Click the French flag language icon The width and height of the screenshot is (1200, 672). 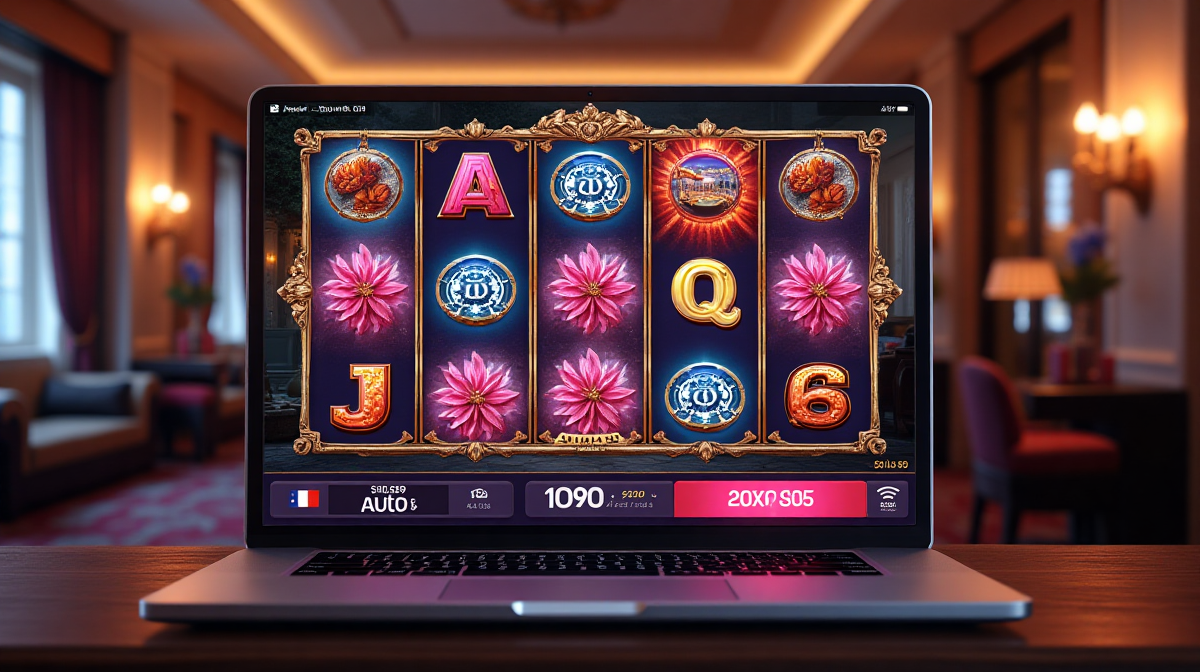tap(304, 499)
